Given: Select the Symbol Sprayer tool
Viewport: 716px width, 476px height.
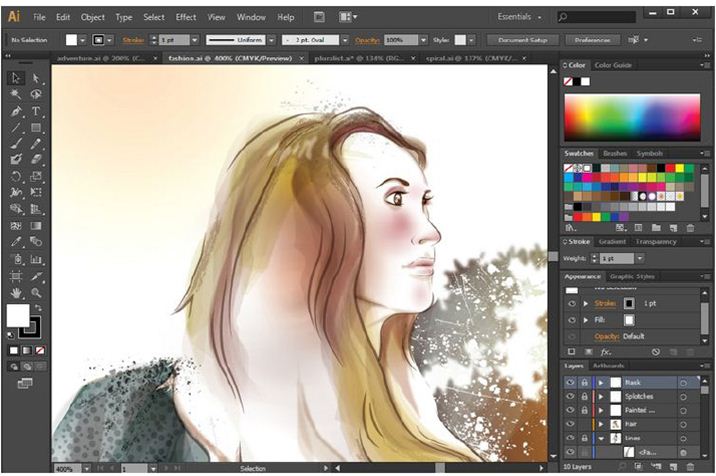Looking at the screenshot, I should tap(16, 259).
